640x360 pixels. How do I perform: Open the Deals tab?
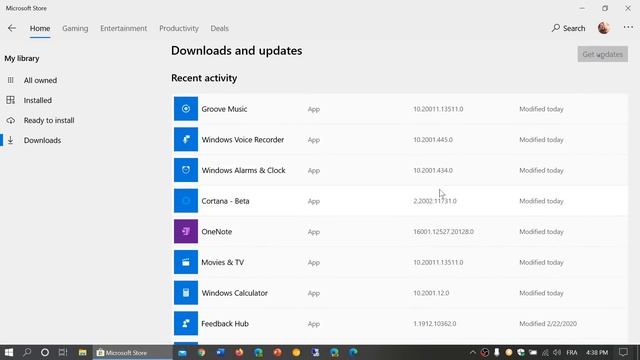tap(220, 28)
